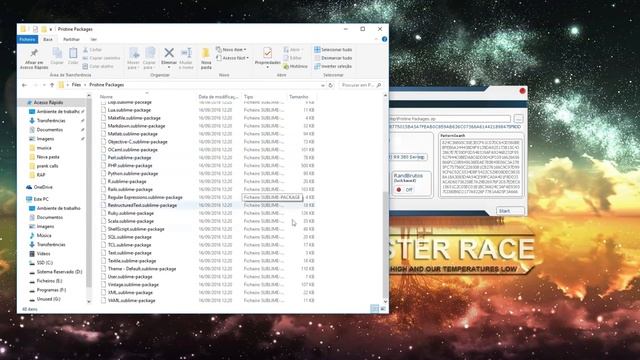Switch to the Base tab
The width and height of the screenshot is (640, 360).
point(48,39)
